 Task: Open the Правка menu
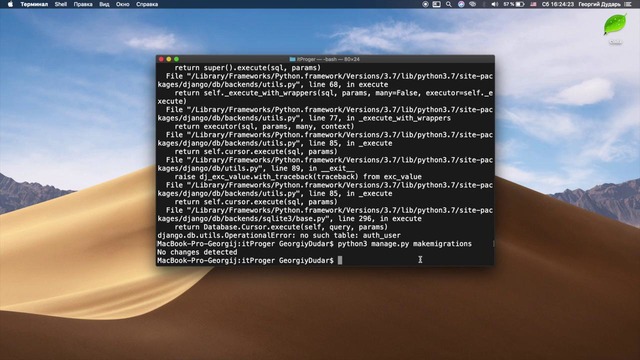click(x=83, y=4)
